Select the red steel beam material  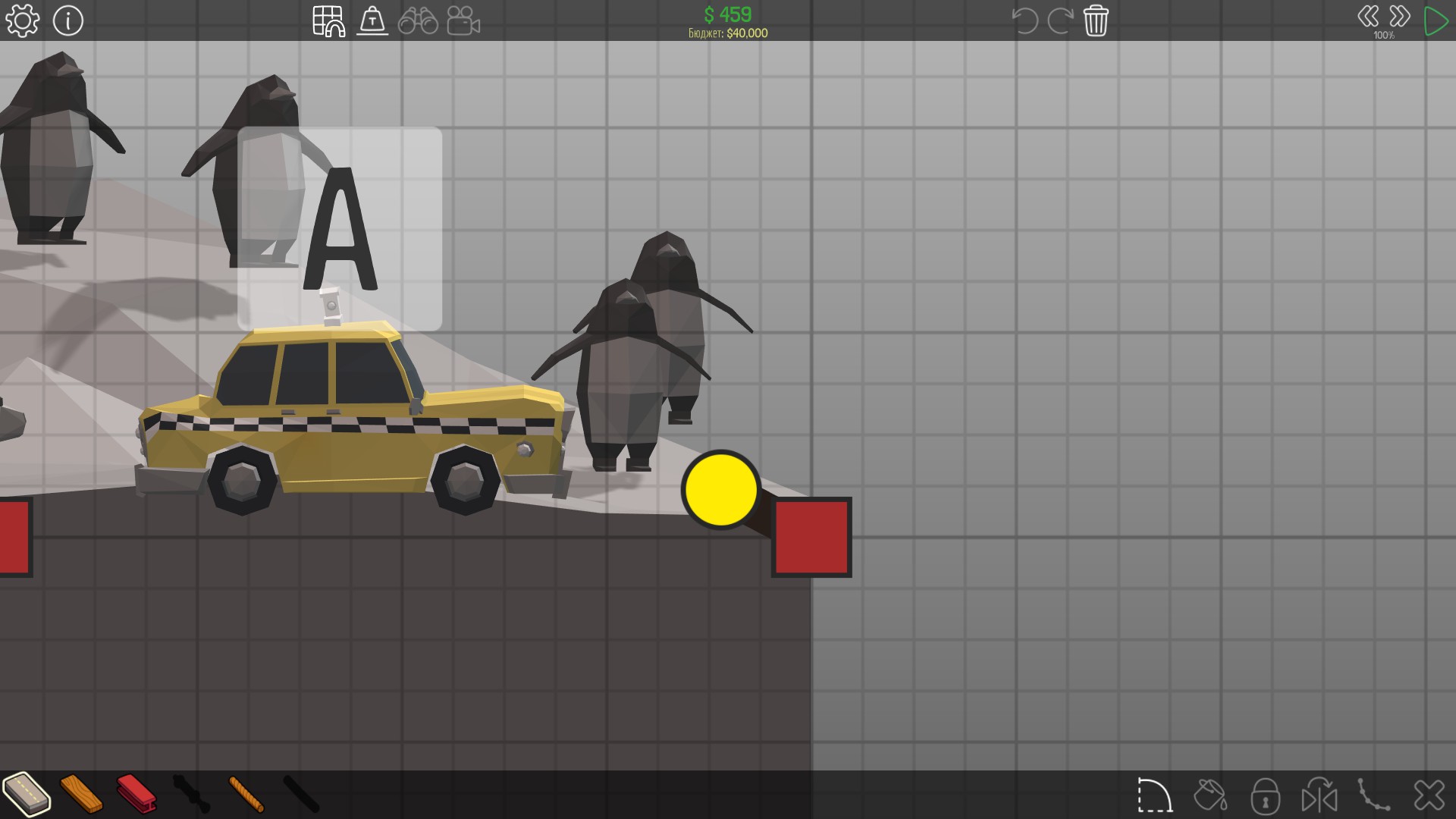tap(136, 794)
